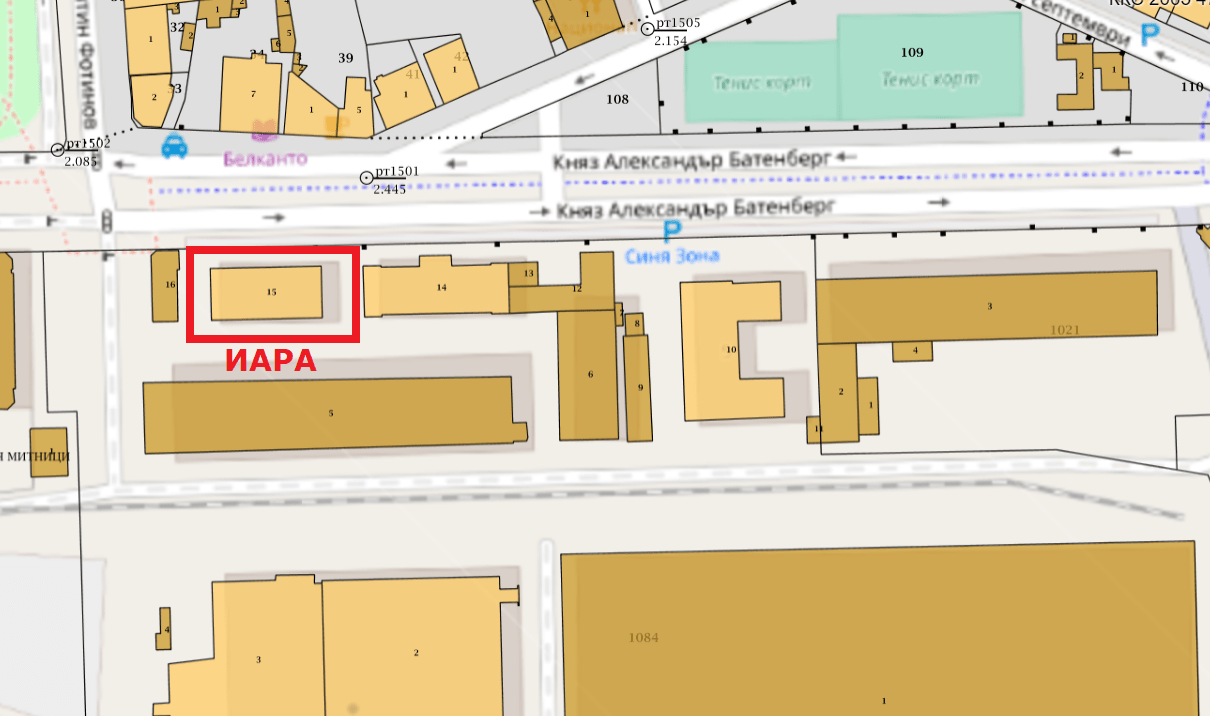
Task: Select the right Тенис корт under 109
Action: (x=930, y=78)
